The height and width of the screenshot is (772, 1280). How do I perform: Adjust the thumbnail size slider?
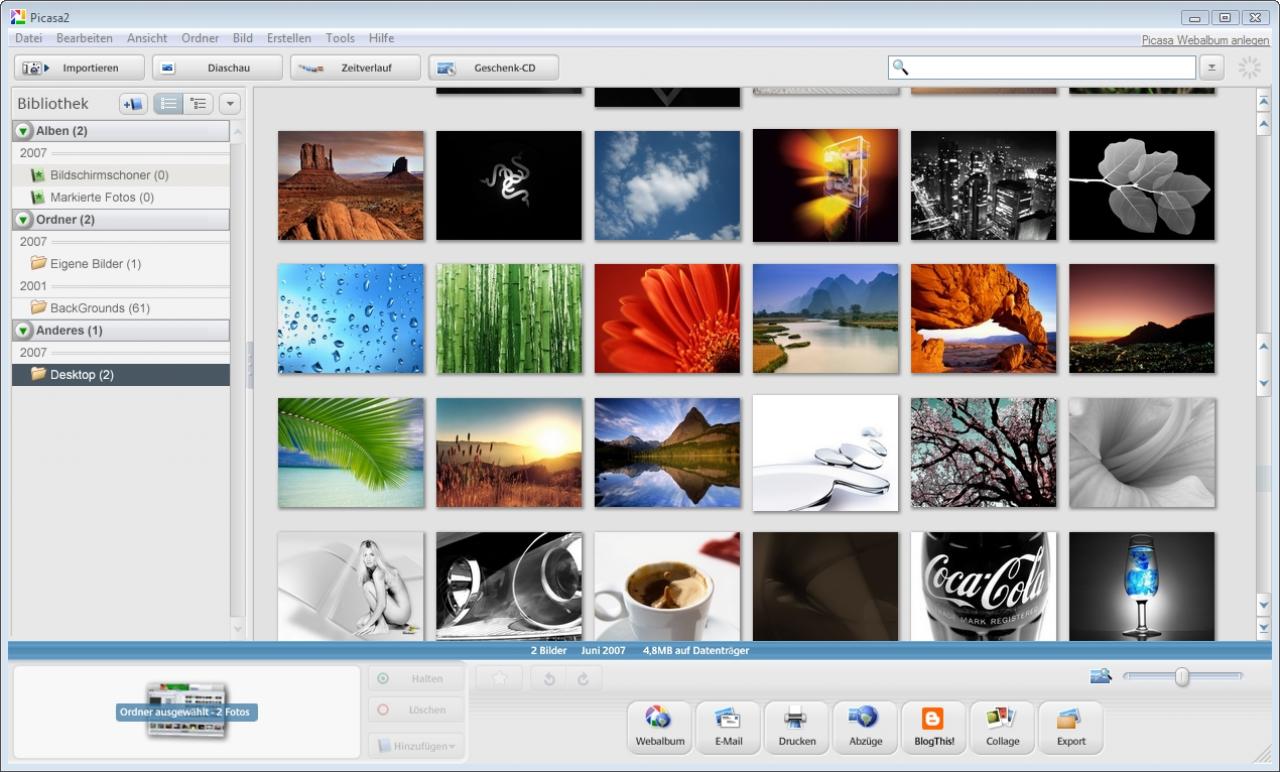[x=1182, y=677]
